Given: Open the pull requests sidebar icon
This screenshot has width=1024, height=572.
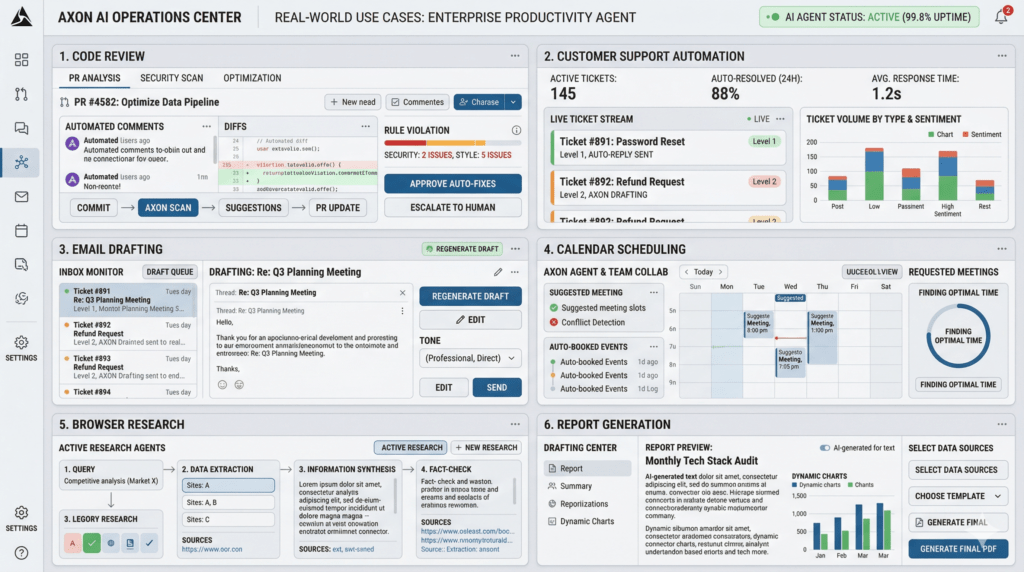Looking at the screenshot, I should coord(21,94).
